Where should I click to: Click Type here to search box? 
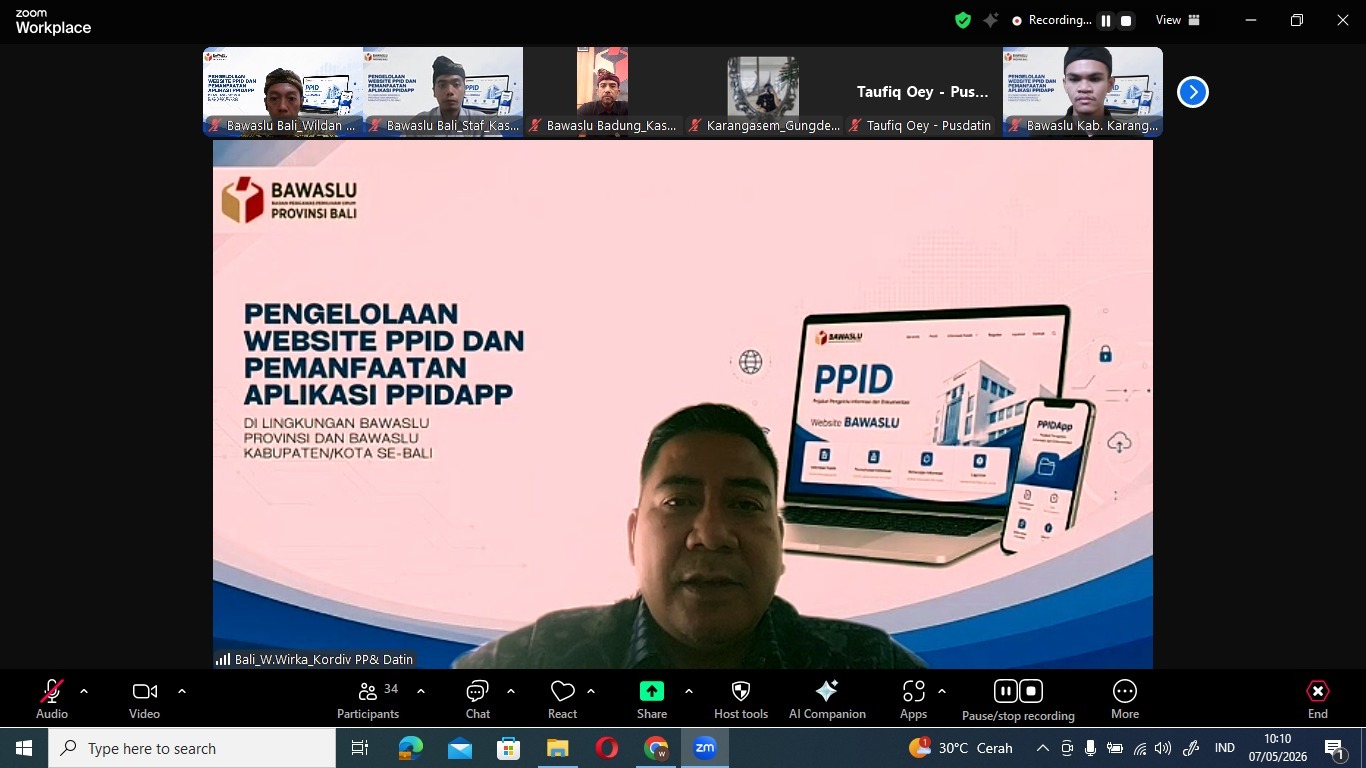click(x=192, y=748)
